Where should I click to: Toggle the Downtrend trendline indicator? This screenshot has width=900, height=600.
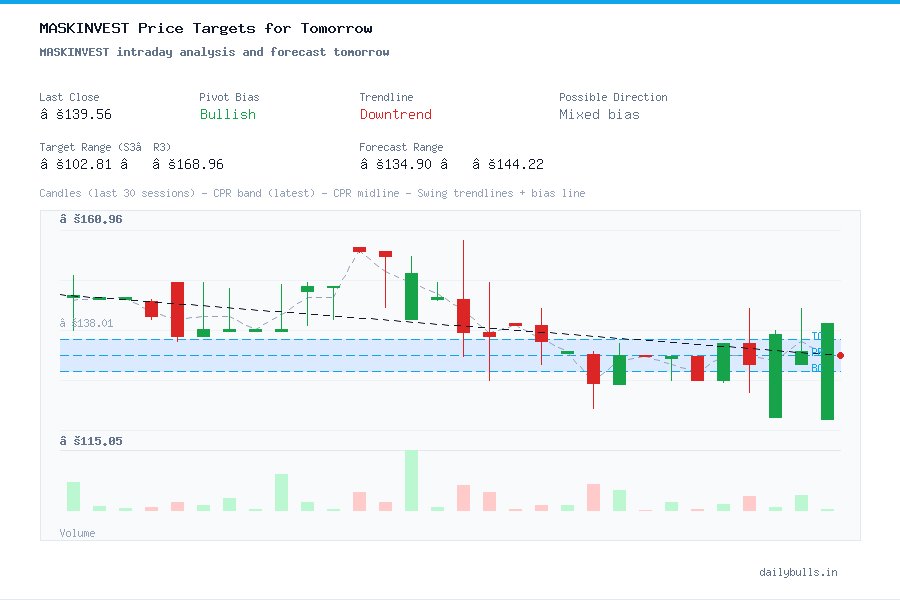point(395,114)
